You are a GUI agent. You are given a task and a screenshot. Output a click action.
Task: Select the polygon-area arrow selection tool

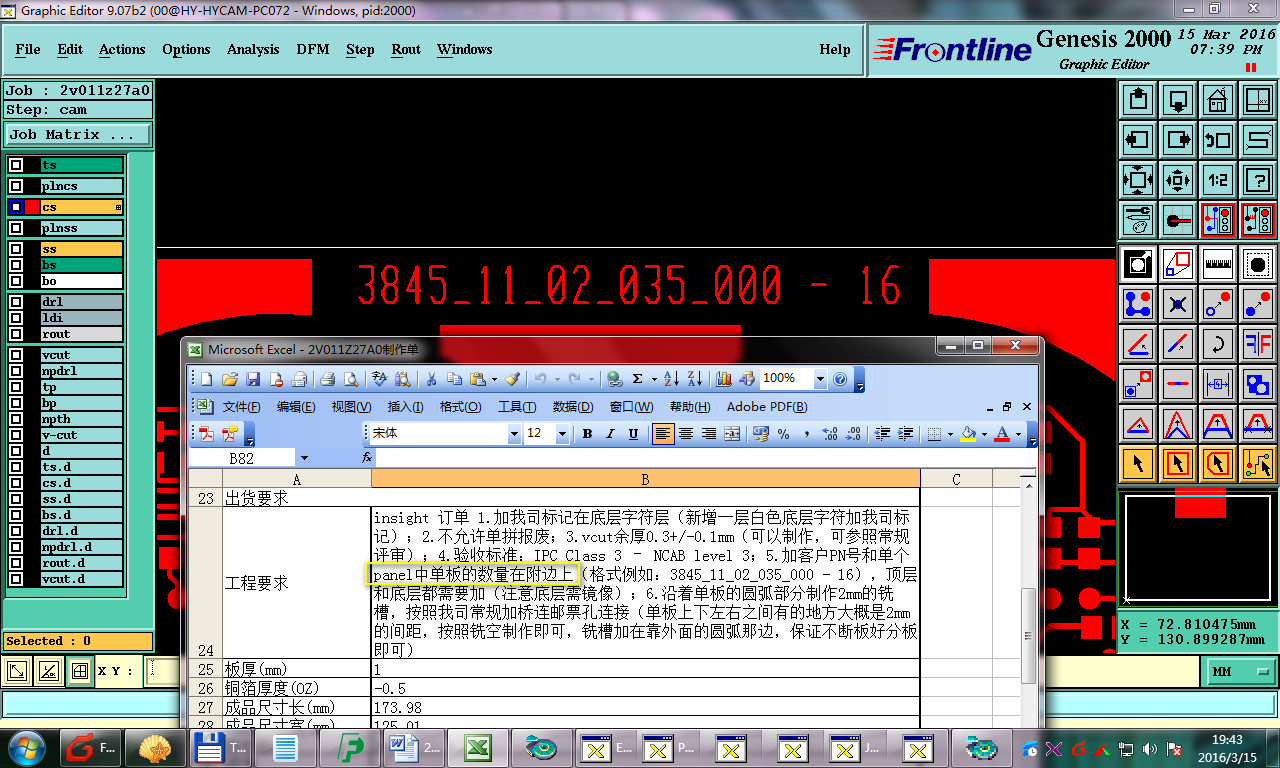(1217, 464)
